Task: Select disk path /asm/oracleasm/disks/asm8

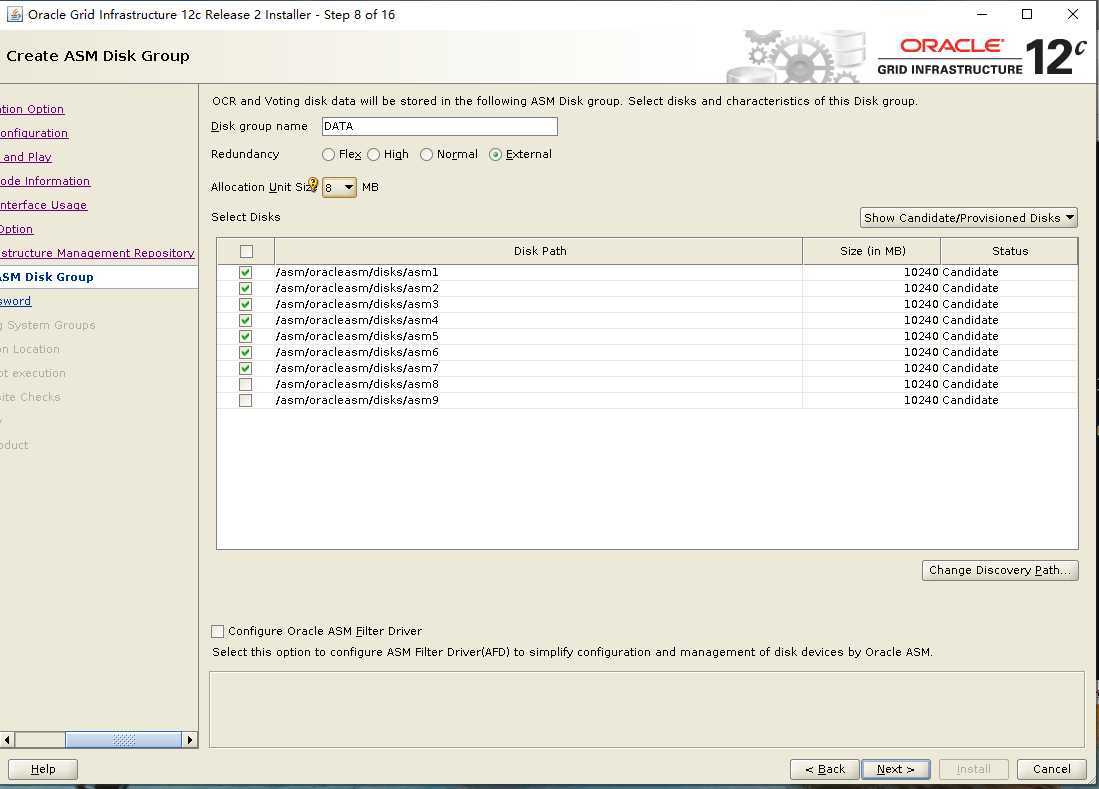Action: coord(357,384)
